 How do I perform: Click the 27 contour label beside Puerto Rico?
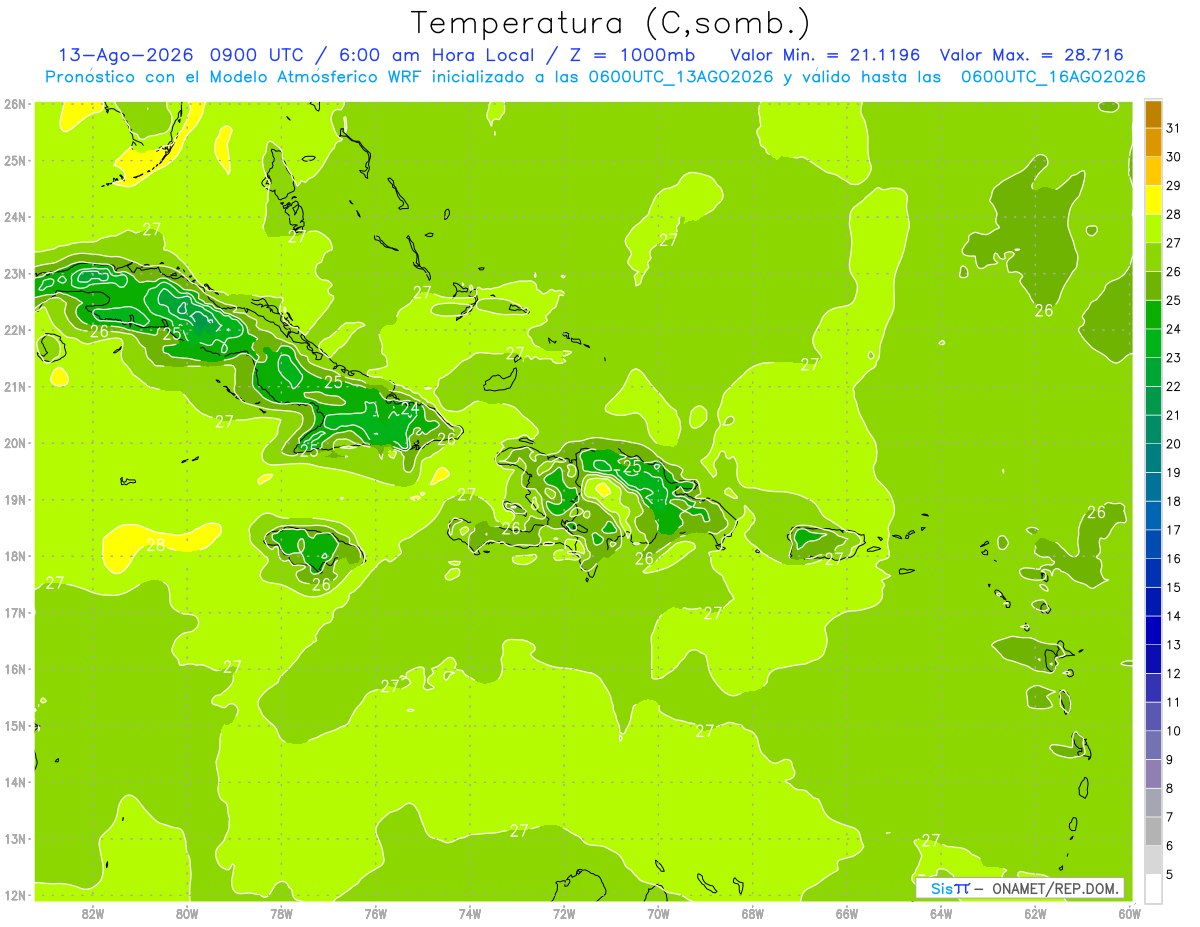834,558
